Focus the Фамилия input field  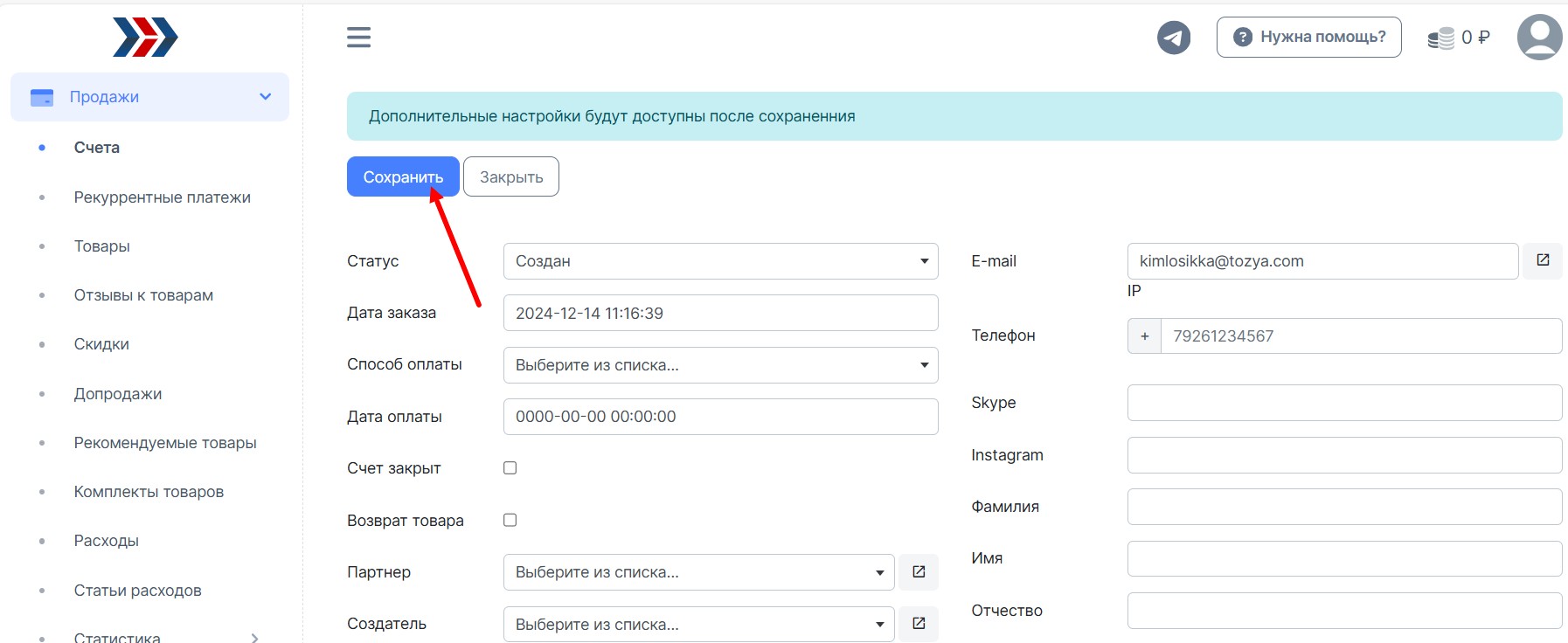(1344, 507)
